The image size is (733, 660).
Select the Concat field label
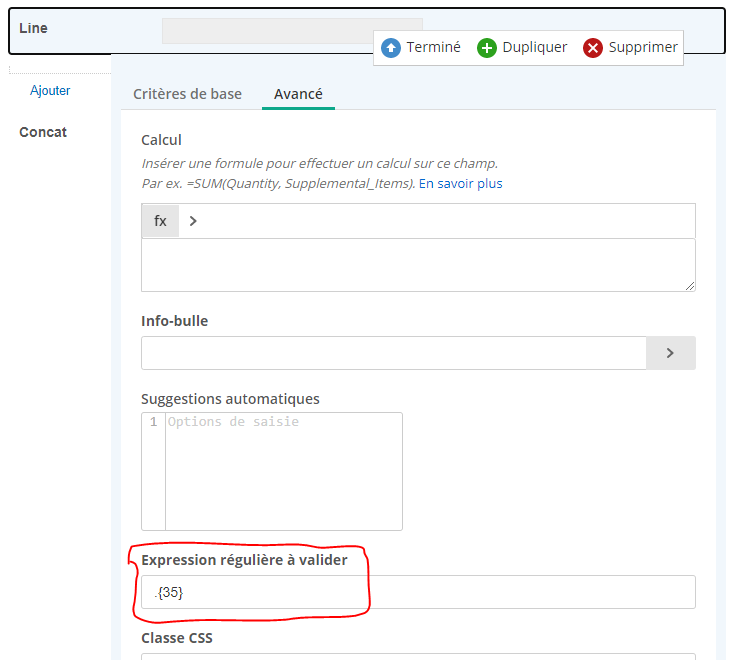click(x=43, y=132)
